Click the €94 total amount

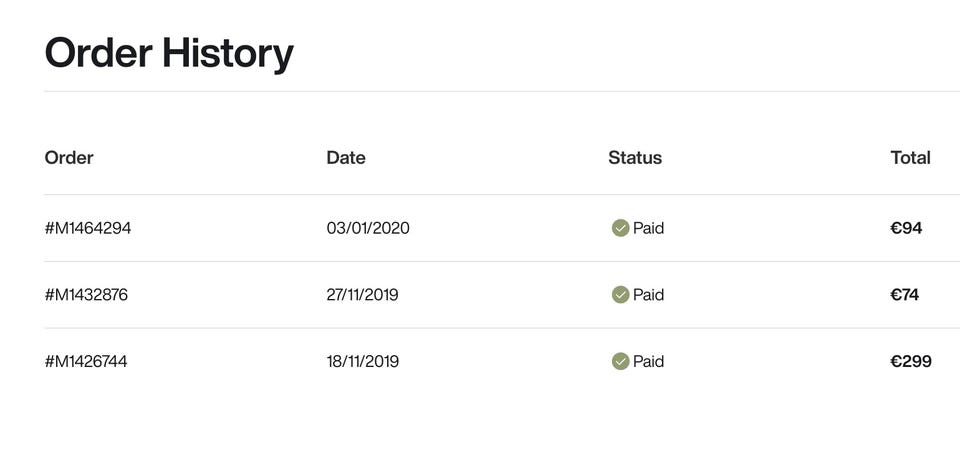tap(906, 228)
